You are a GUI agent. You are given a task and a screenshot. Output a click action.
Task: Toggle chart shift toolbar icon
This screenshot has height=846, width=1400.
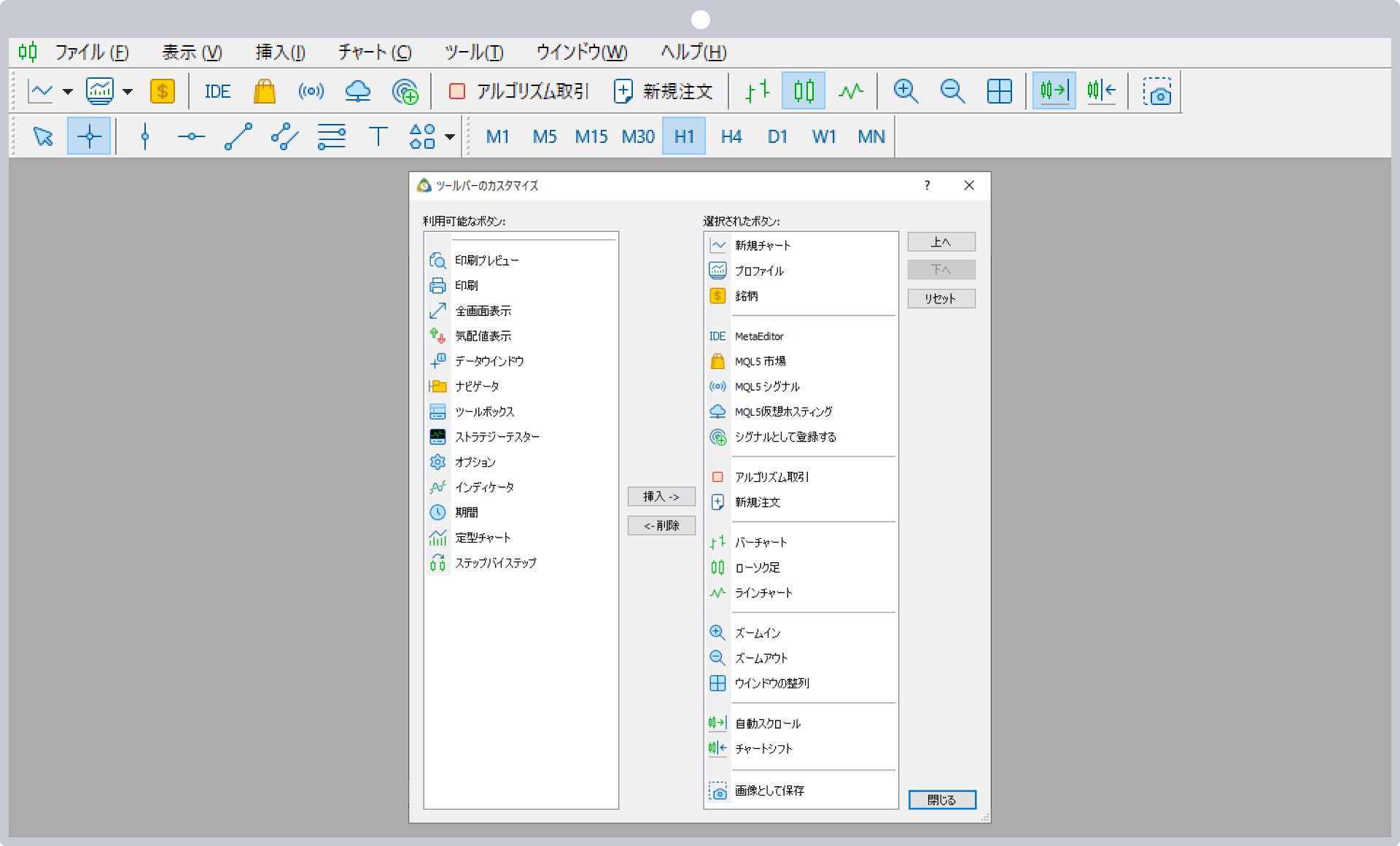coord(1101,91)
